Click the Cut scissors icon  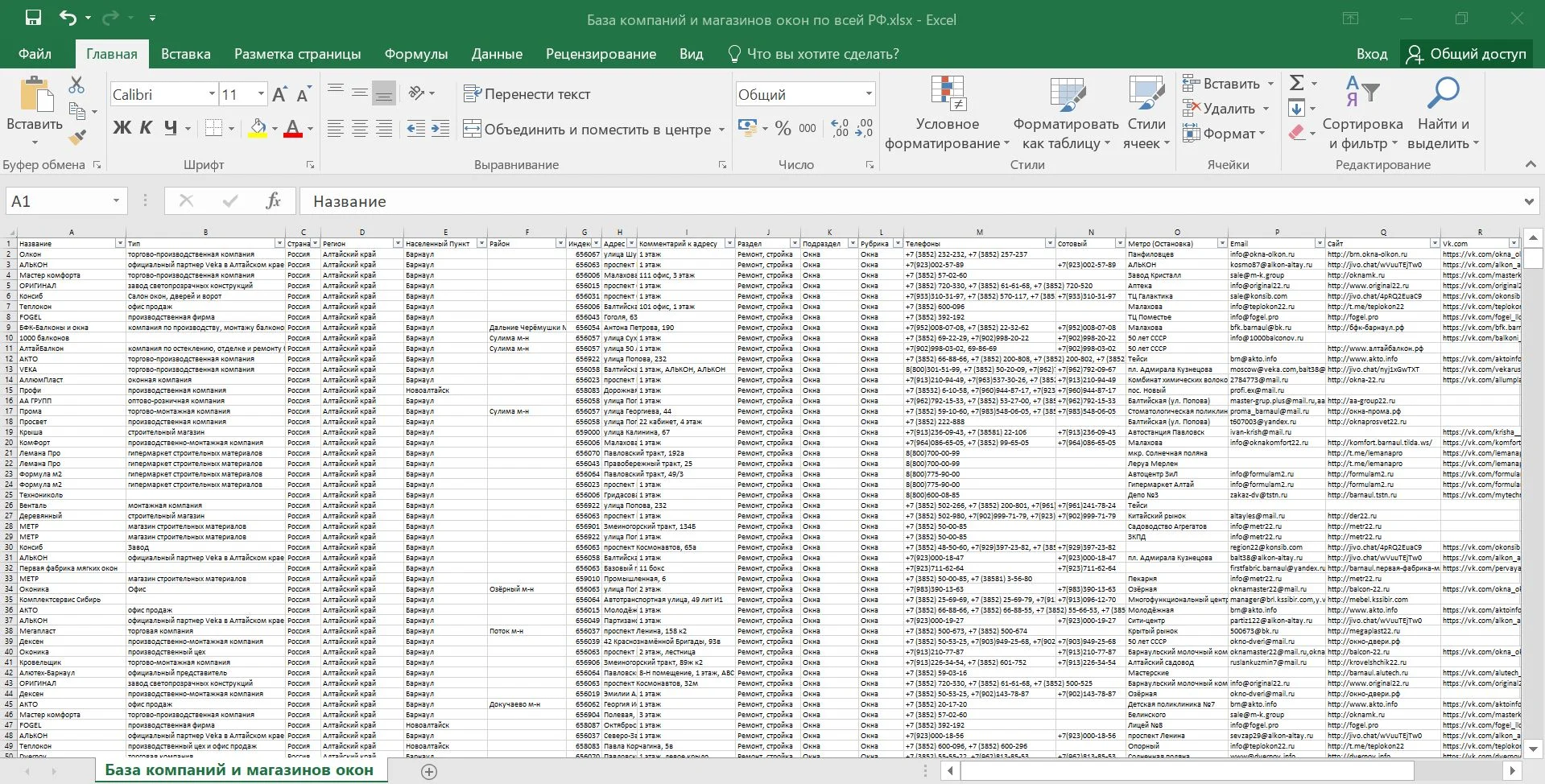[76, 85]
